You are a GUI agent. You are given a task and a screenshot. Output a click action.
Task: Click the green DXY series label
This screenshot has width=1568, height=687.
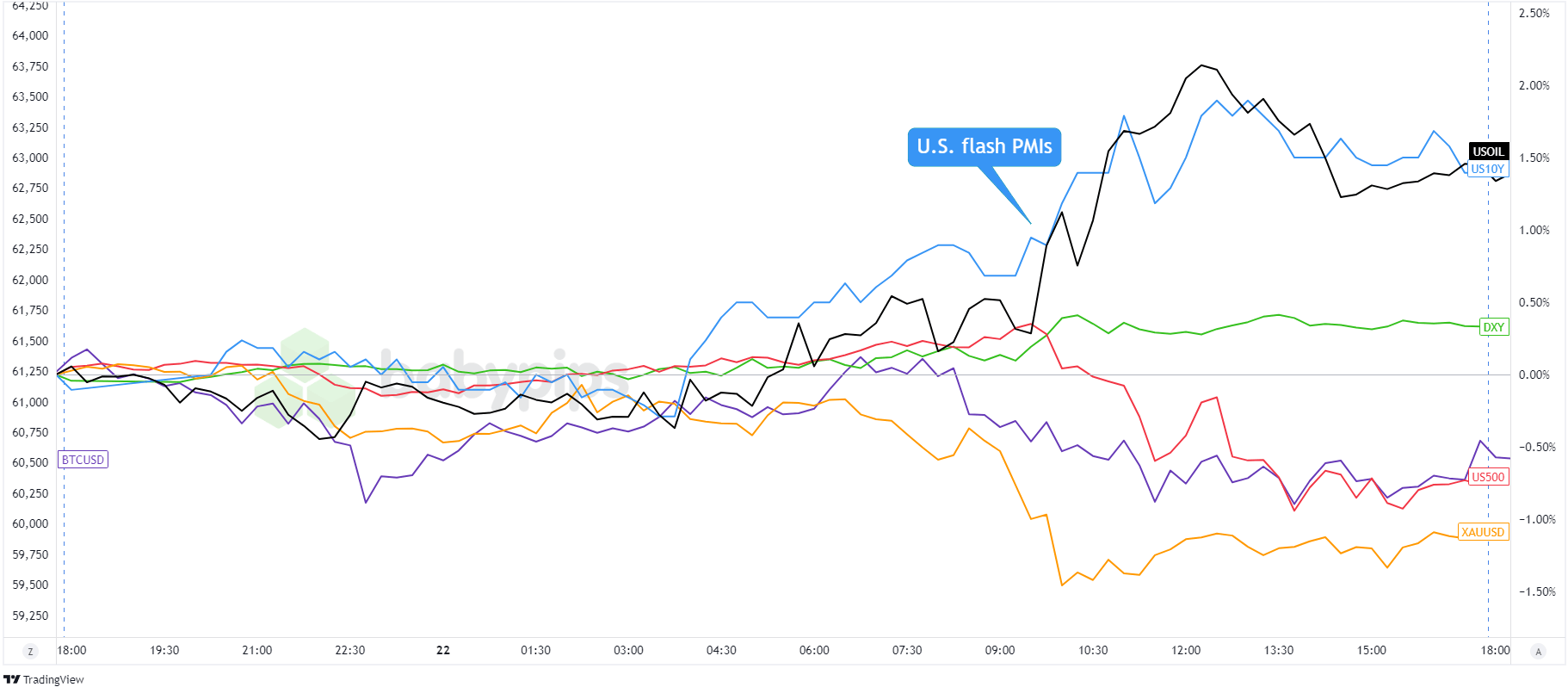click(x=1493, y=327)
